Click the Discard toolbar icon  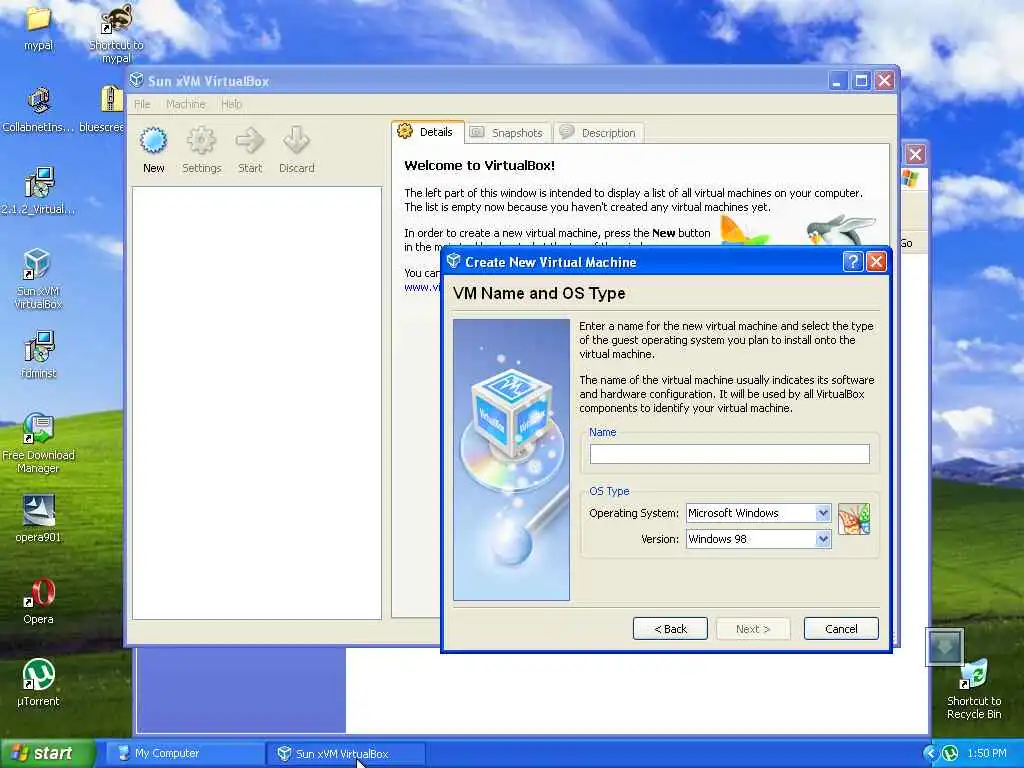[296, 140]
